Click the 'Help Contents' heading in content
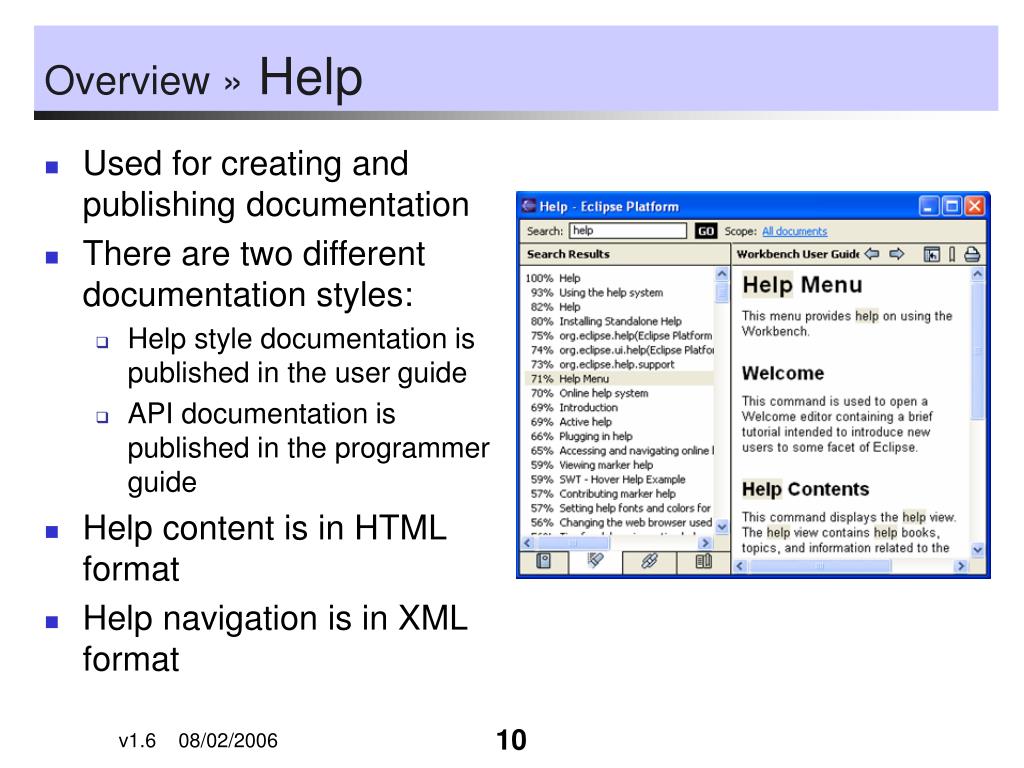The image size is (1024, 768). click(x=805, y=489)
